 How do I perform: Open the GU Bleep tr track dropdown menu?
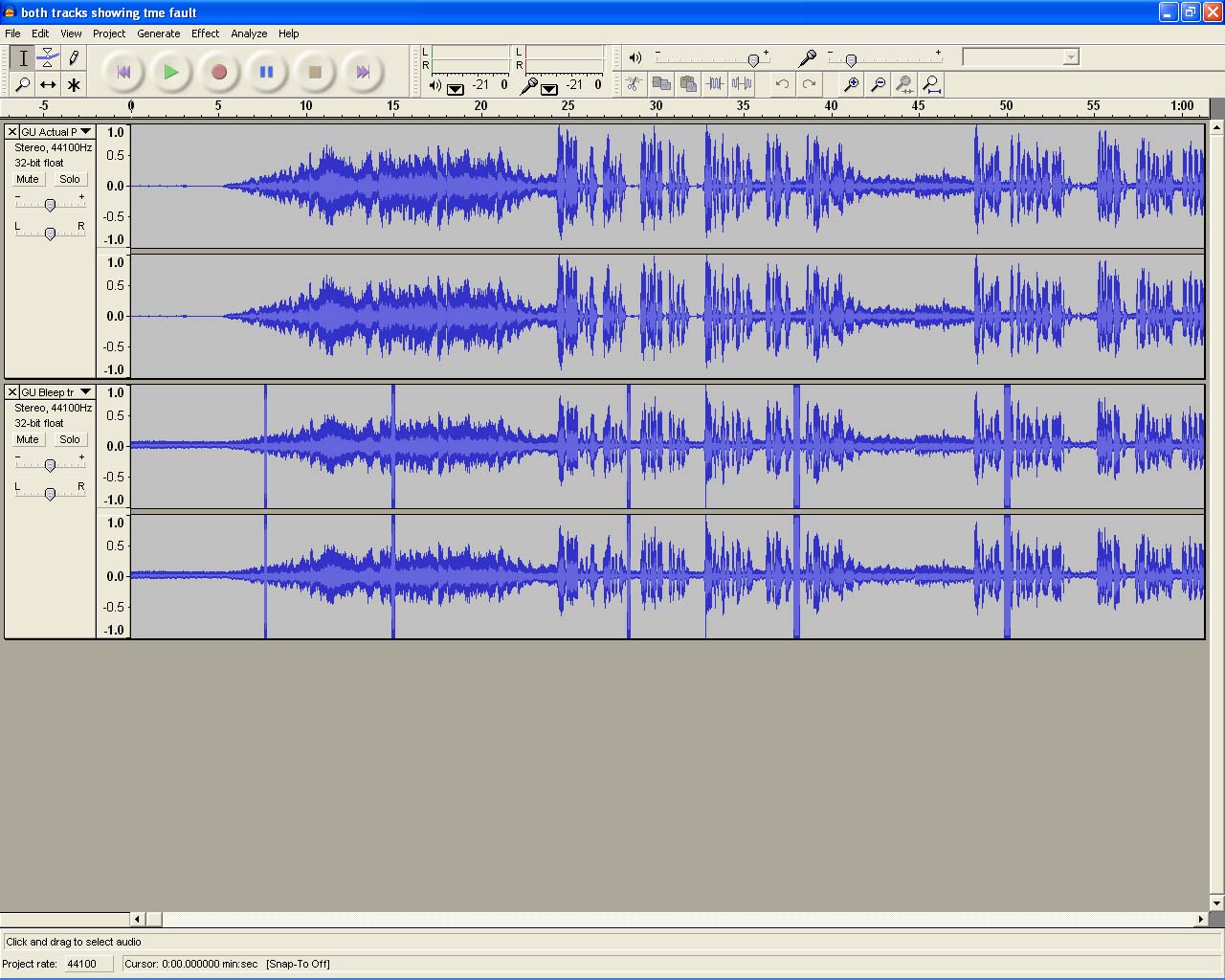point(85,392)
